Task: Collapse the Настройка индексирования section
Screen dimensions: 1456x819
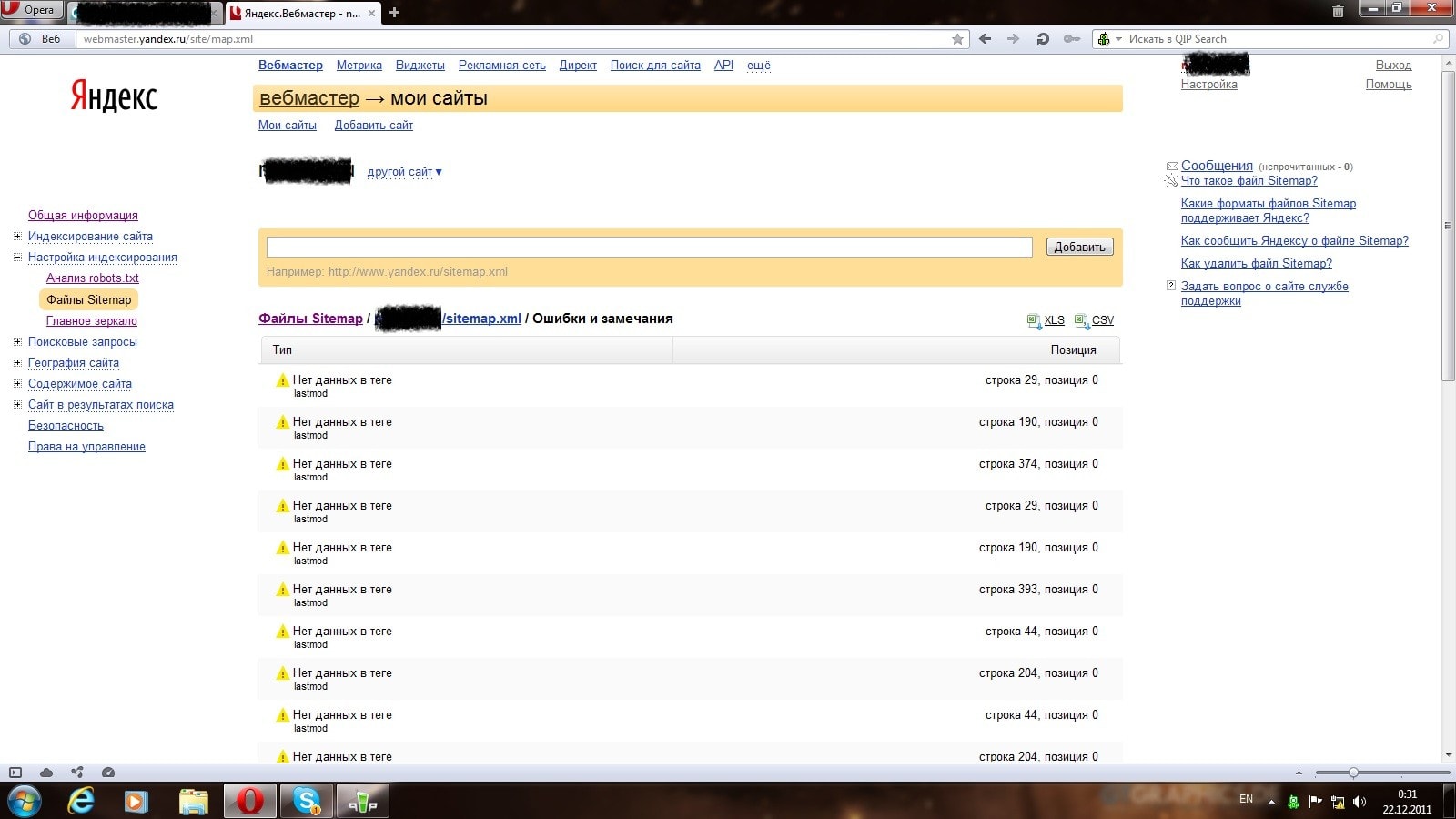Action: click(17, 258)
